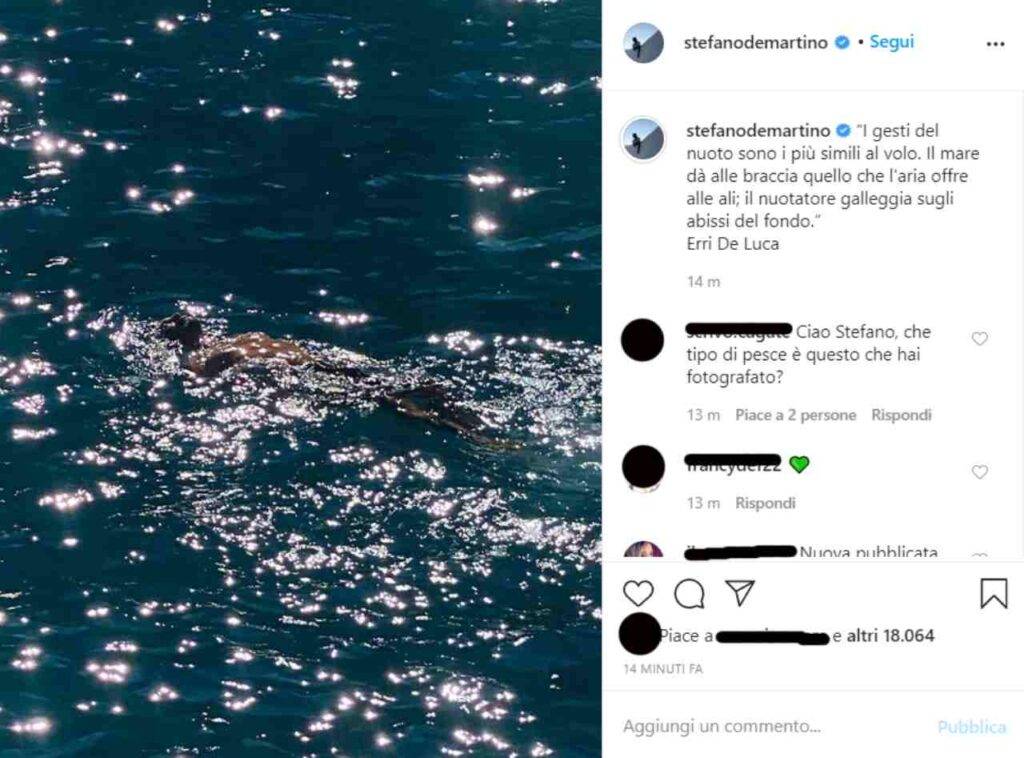Reply to the green heart comment
The image size is (1024, 758).
[765, 503]
